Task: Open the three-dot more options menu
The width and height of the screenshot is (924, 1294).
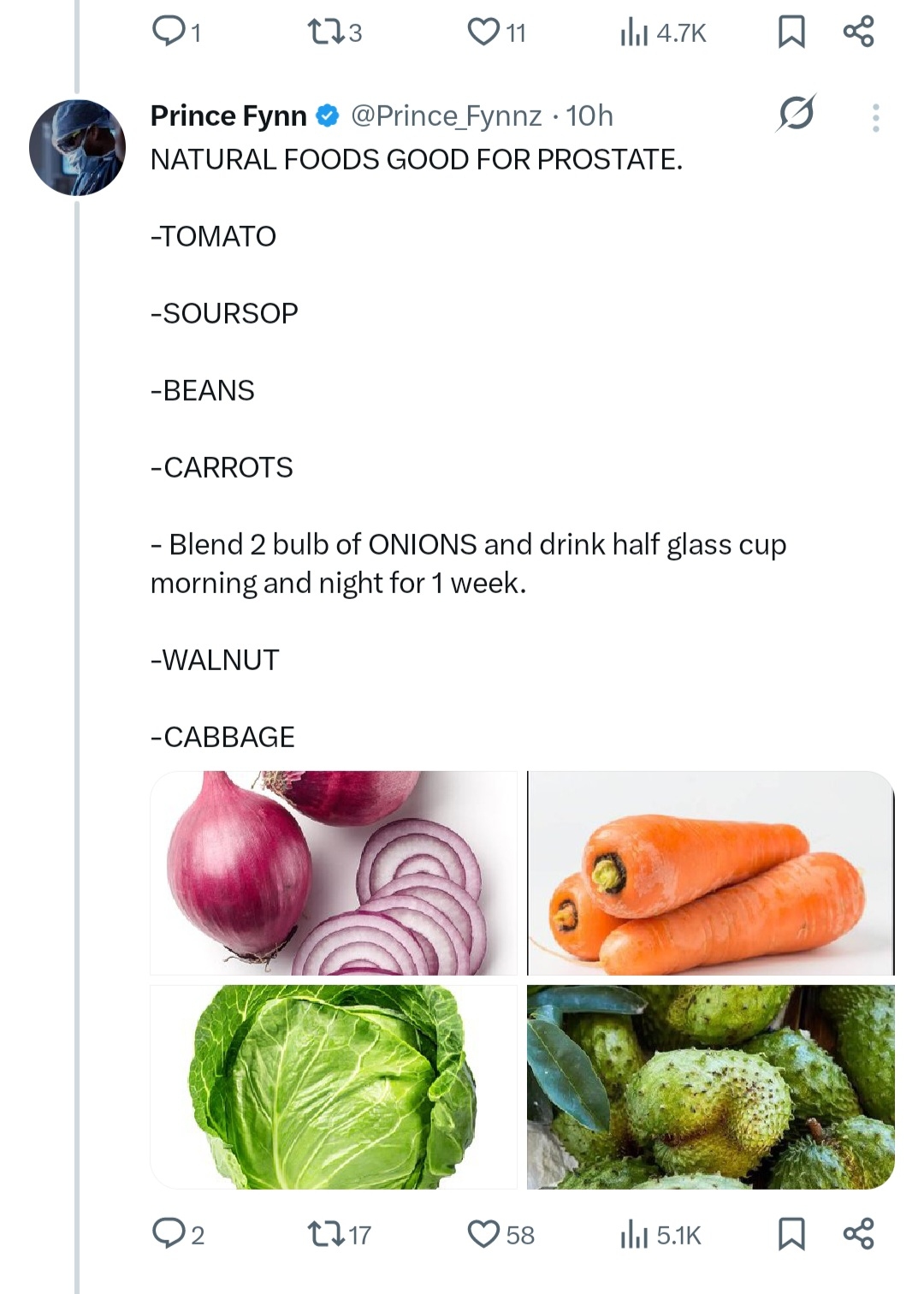Action: pyautogui.click(x=875, y=117)
